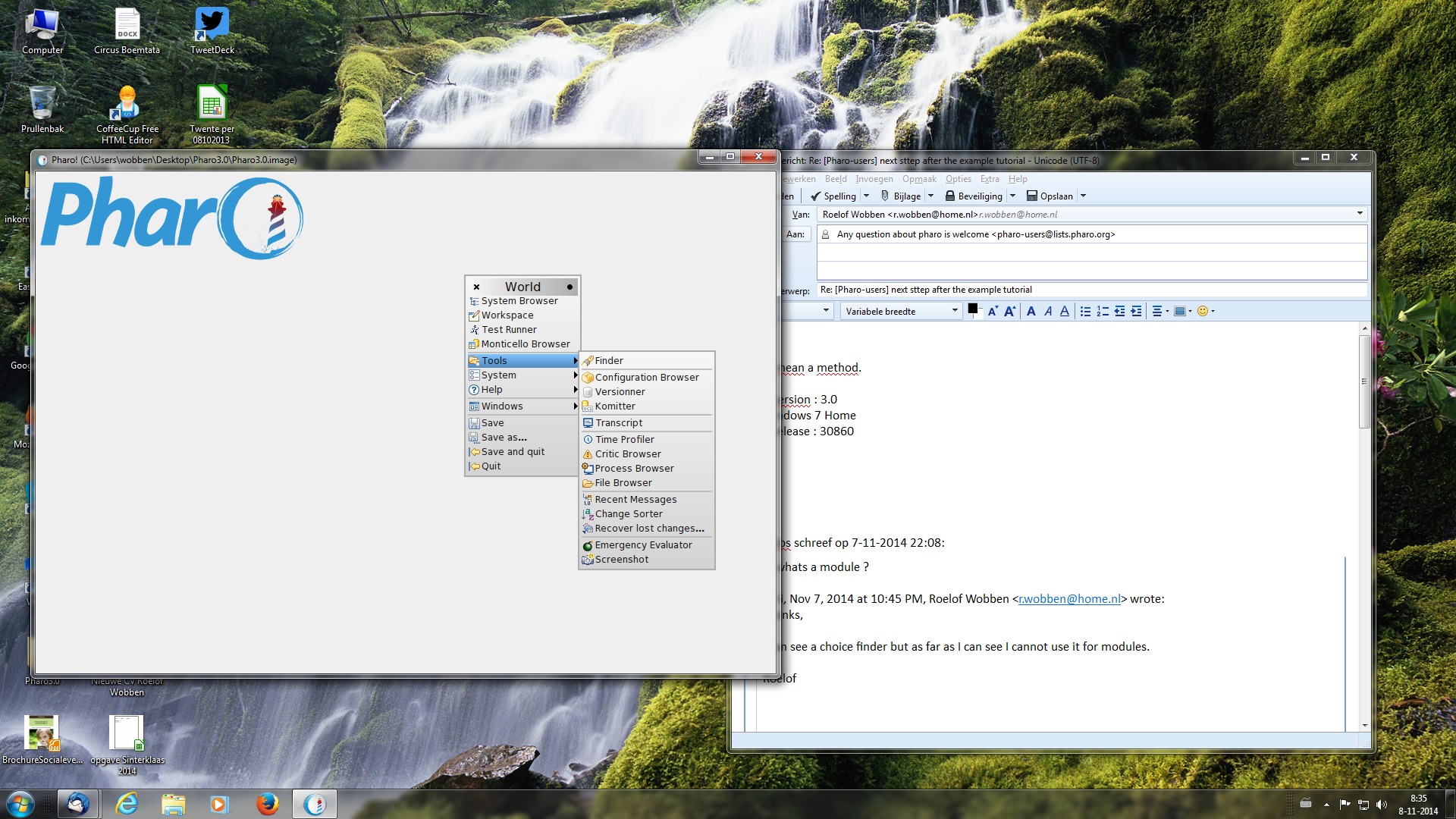Open the smiley emoticon picker
Image resolution: width=1456 pixels, height=819 pixels.
(x=1206, y=312)
